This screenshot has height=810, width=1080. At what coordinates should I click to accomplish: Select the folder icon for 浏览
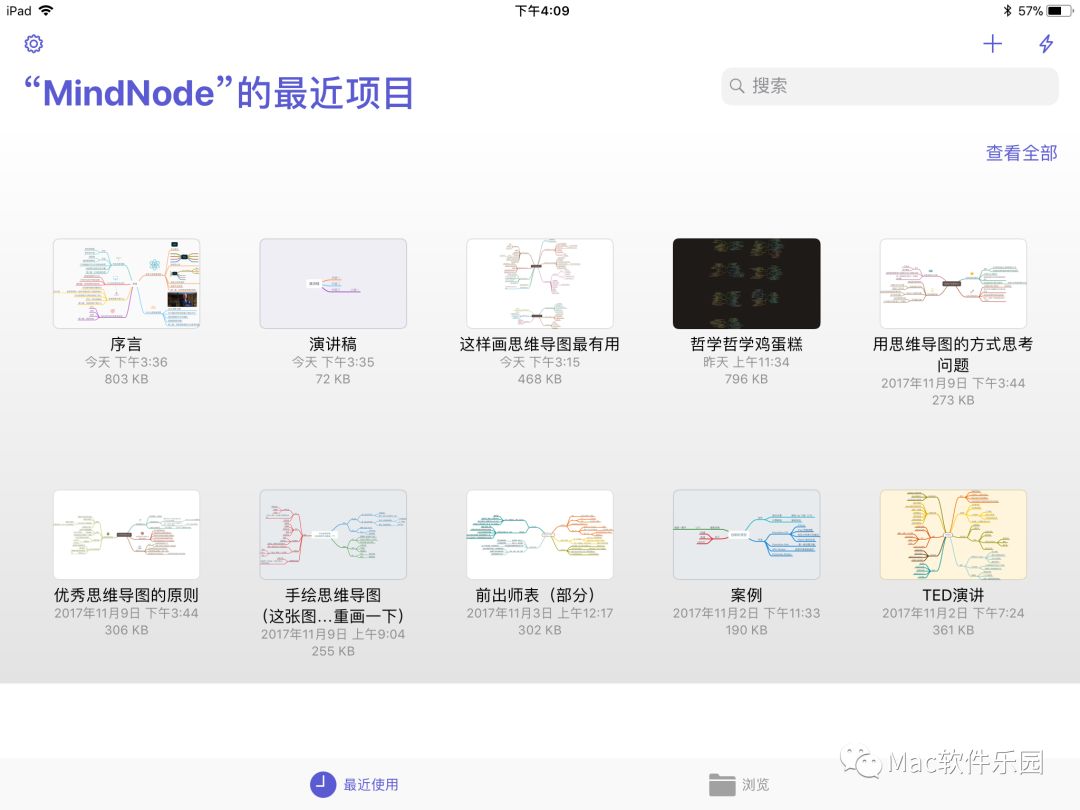[x=722, y=784]
